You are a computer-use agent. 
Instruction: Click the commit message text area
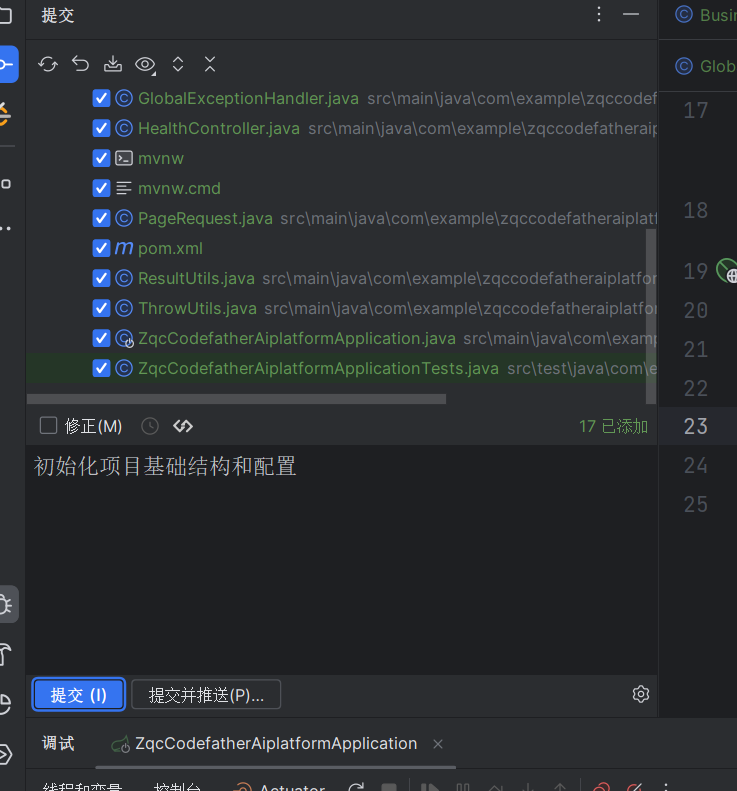(x=341, y=559)
